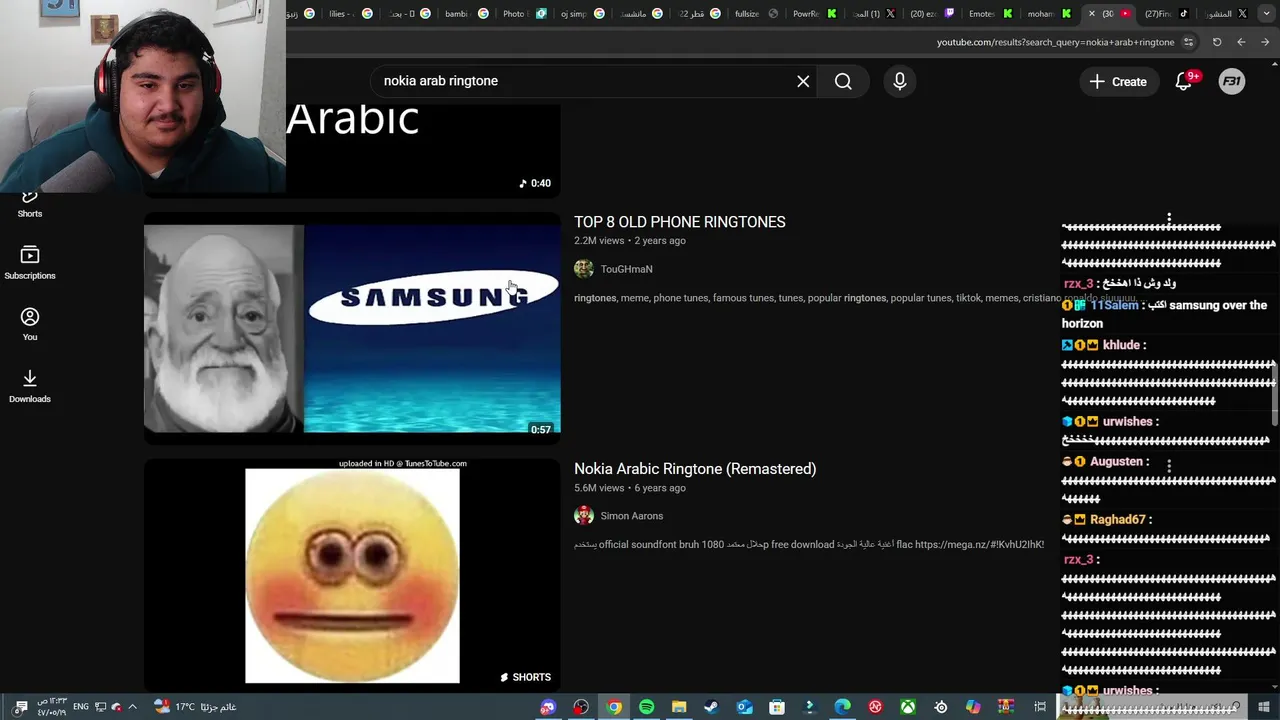Click the magnifier search button
The width and height of the screenshot is (1280, 720).
coord(843,81)
